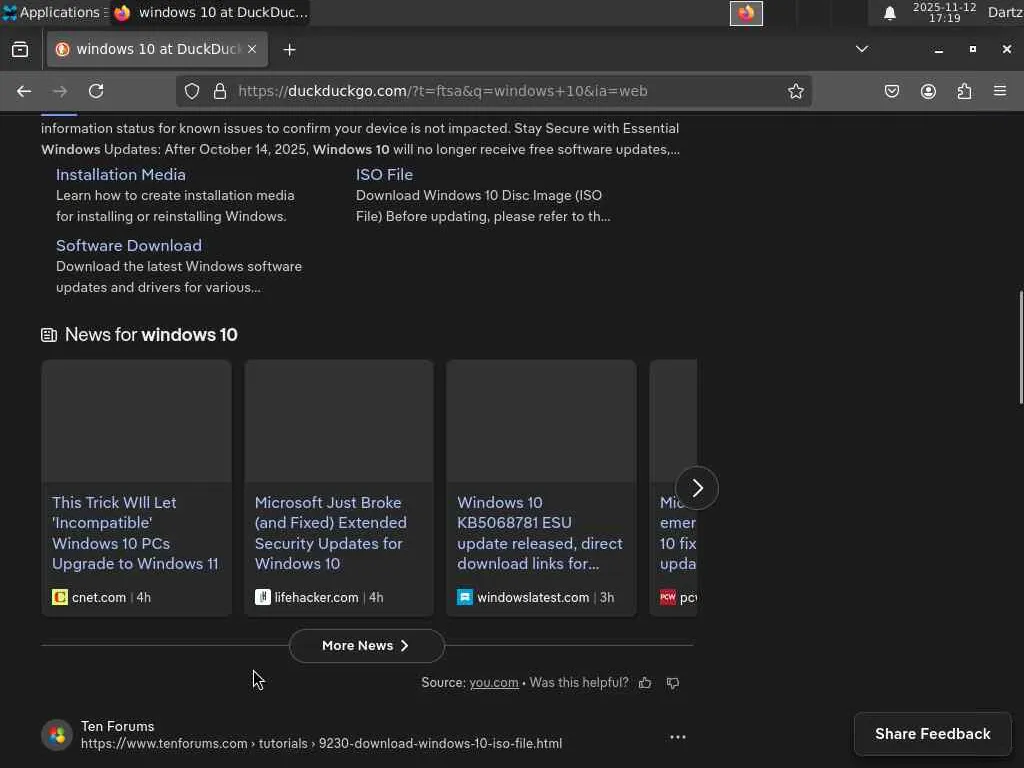This screenshot has width=1024, height=768.
Task: Give thumbs up for helpful result
Action: 645,683
